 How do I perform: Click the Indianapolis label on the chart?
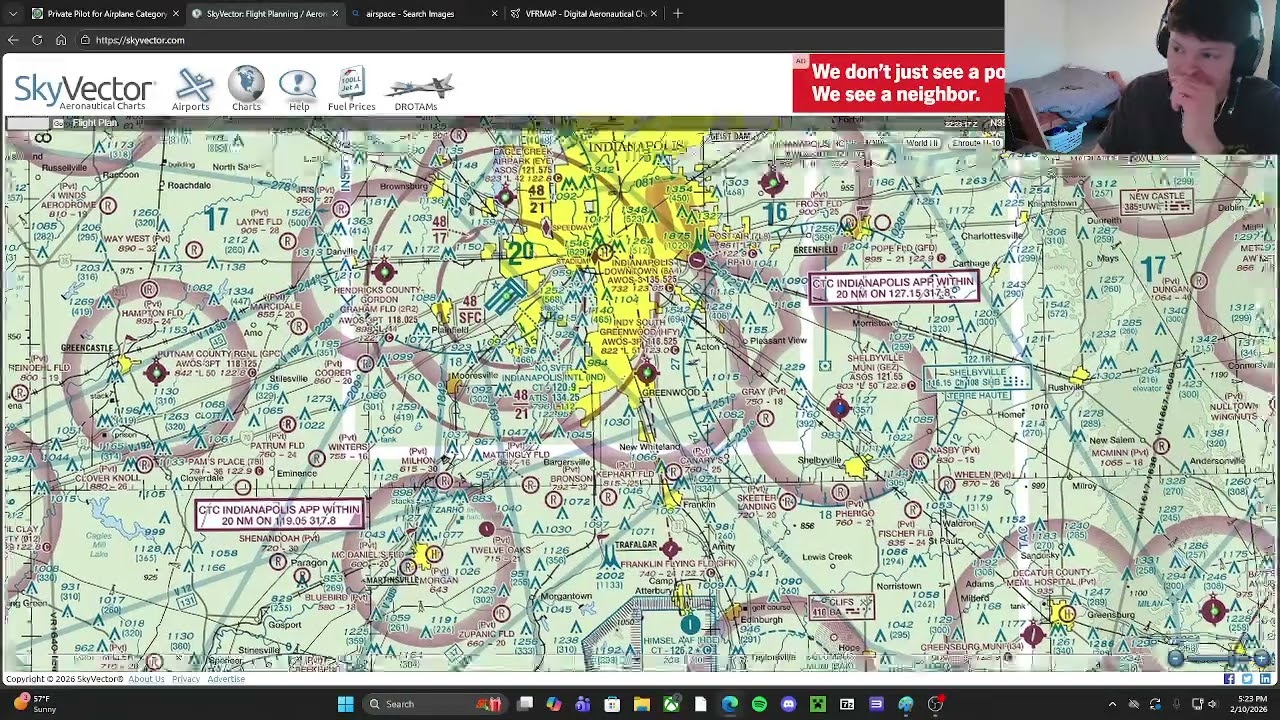635,147
